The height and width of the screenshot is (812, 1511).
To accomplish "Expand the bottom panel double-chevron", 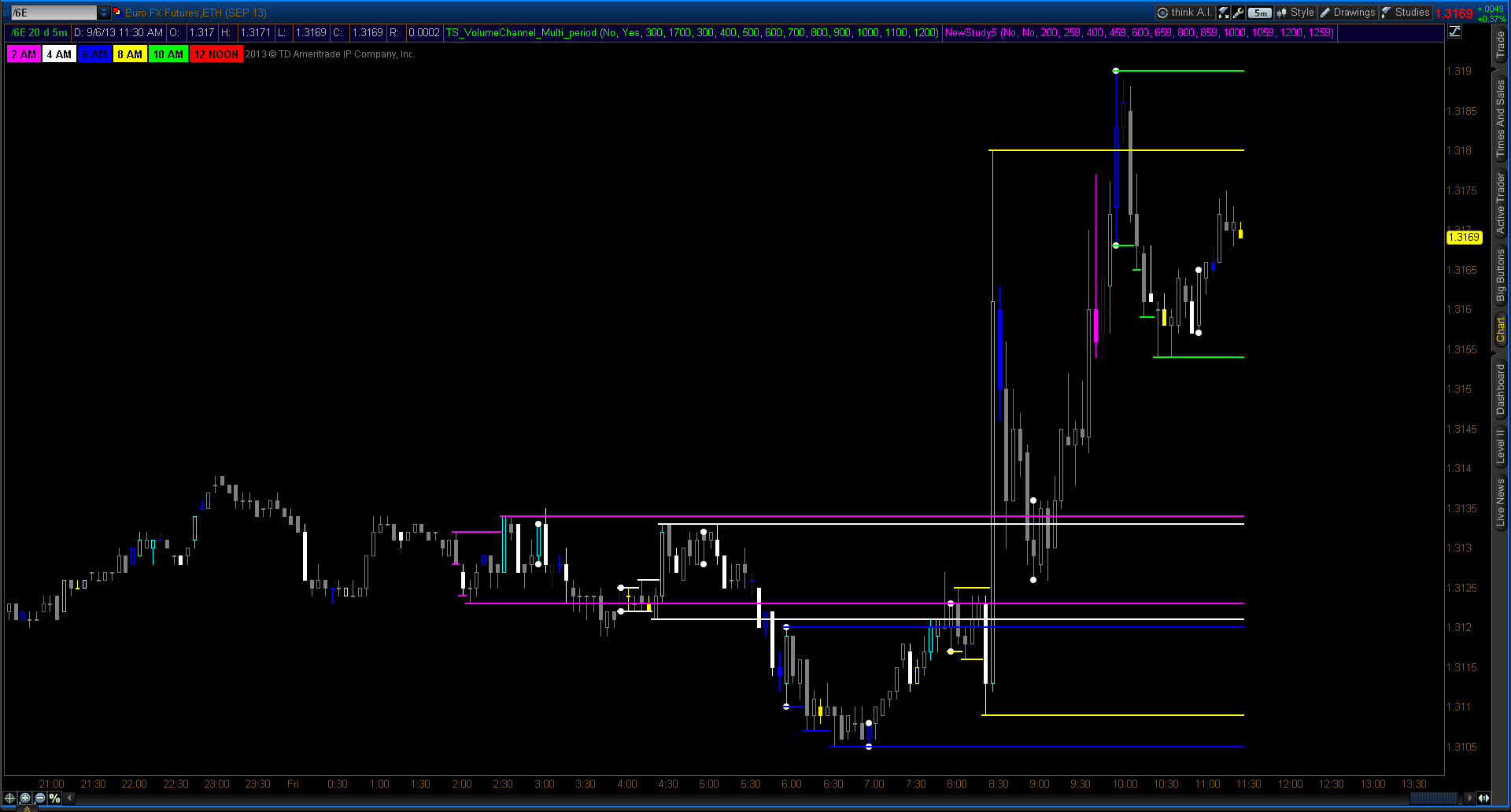I will [x=27, y=808].
